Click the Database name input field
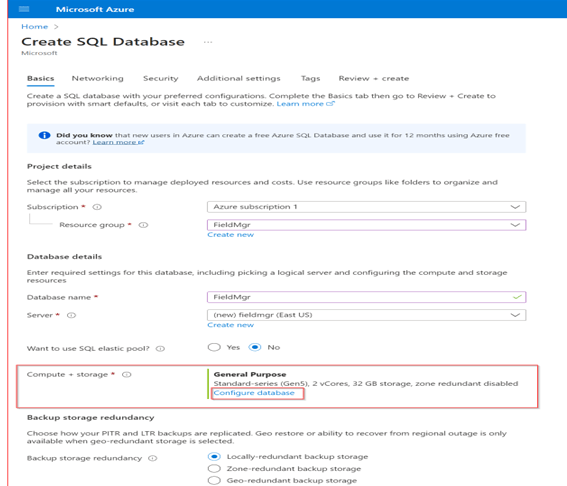 click(366, 297)
